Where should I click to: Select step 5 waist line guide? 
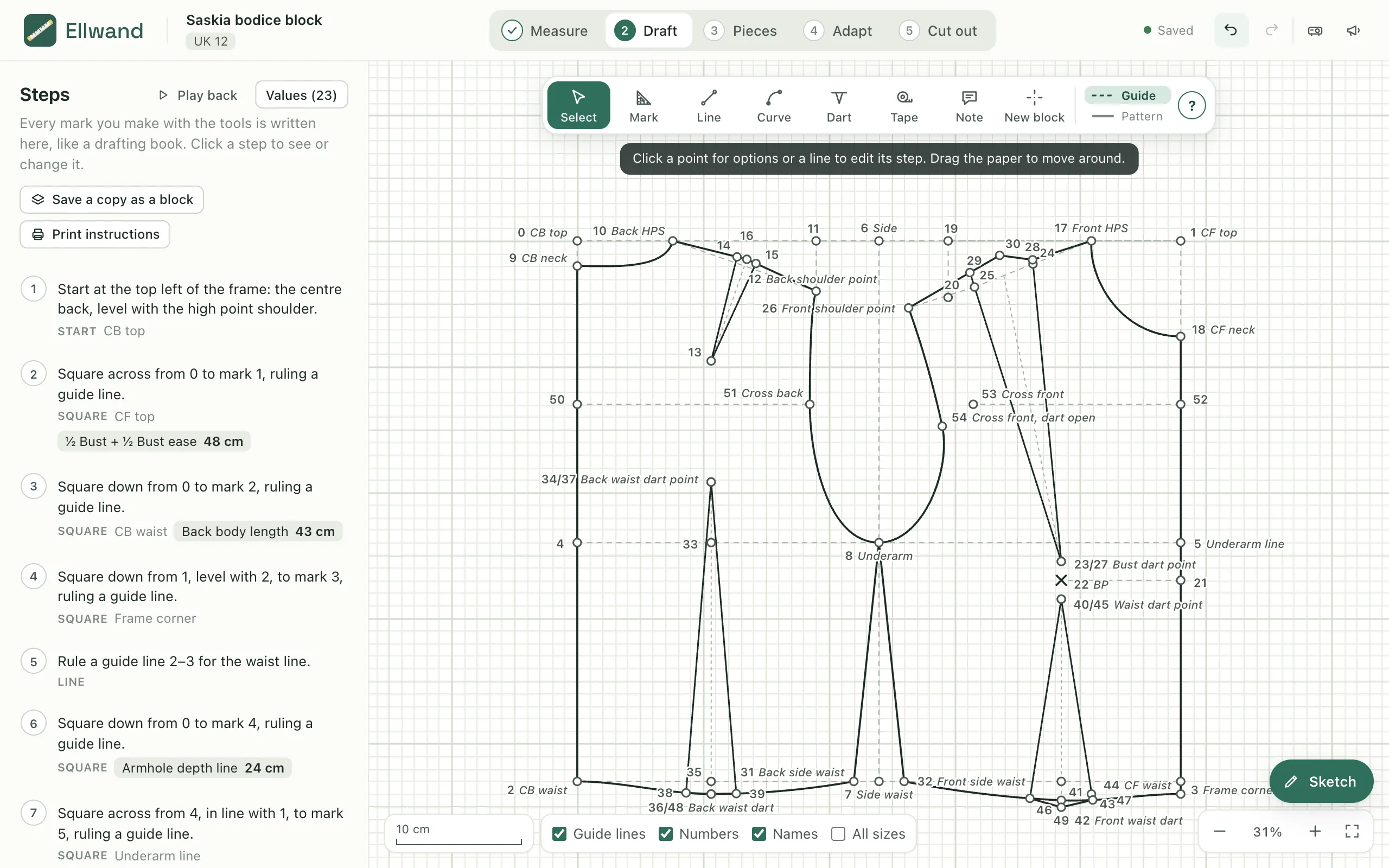184,671
